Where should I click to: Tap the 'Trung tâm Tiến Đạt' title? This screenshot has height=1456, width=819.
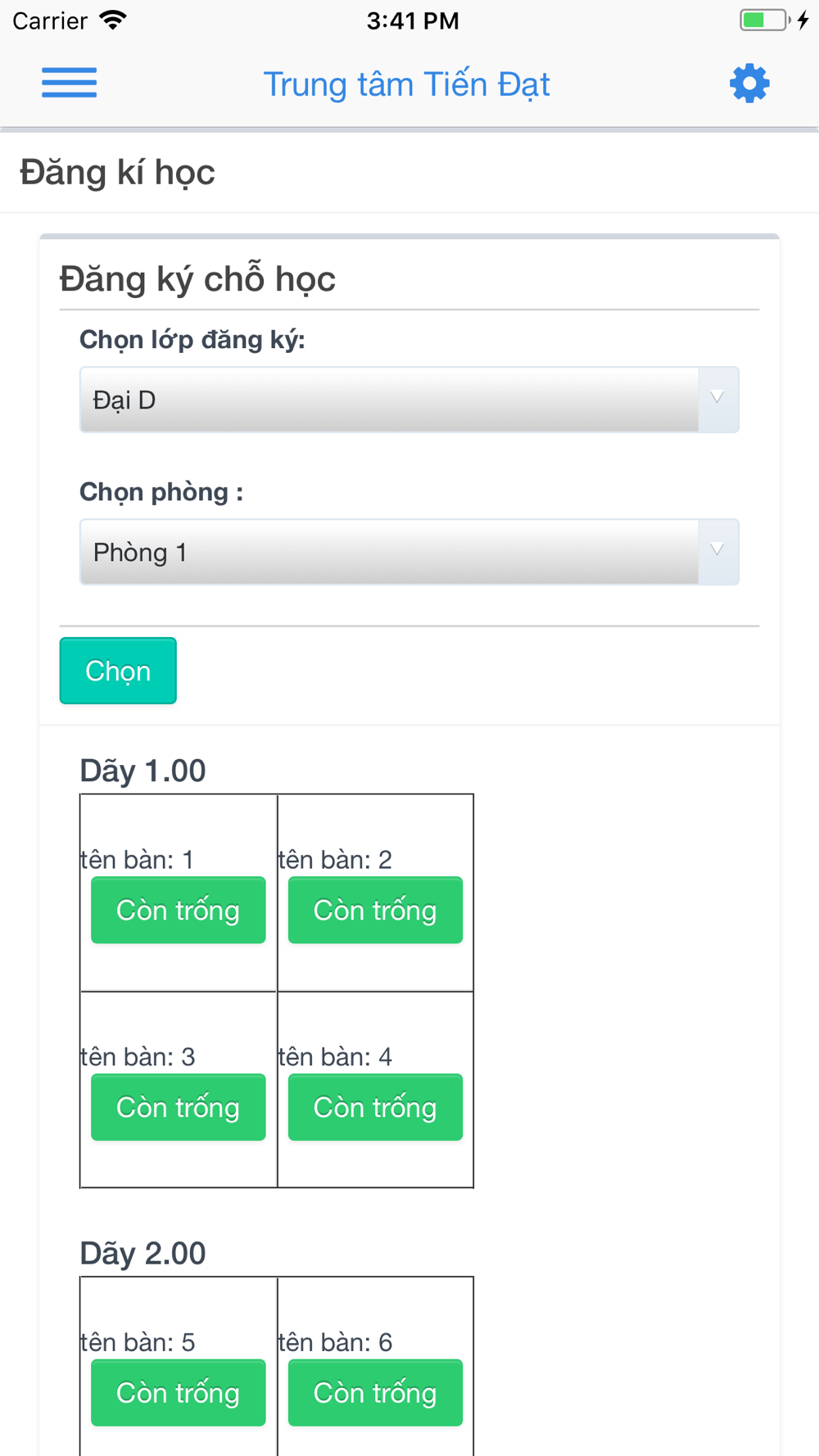[406, 84]
